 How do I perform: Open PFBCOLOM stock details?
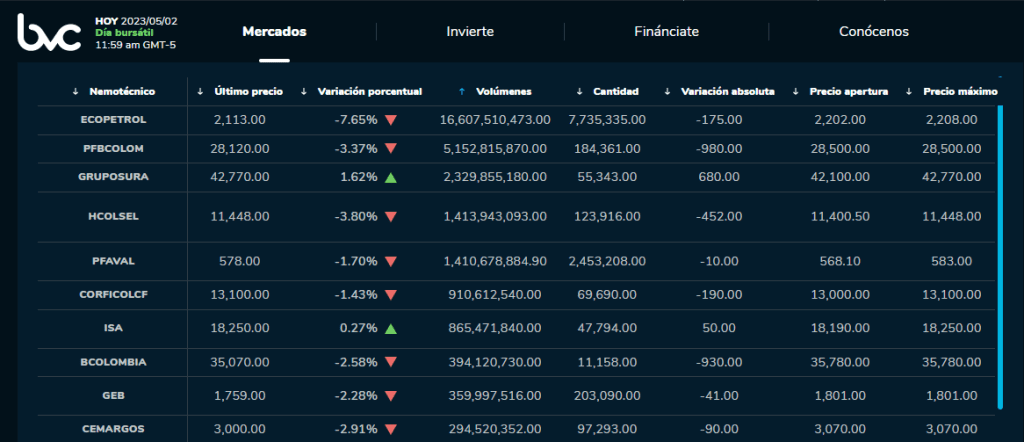coord(113,149)
